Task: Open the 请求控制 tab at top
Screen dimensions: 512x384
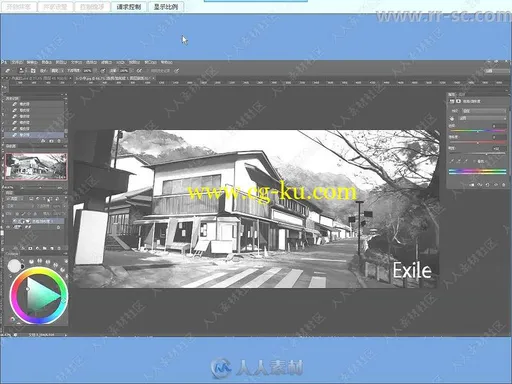Action: tap(128, 7)
